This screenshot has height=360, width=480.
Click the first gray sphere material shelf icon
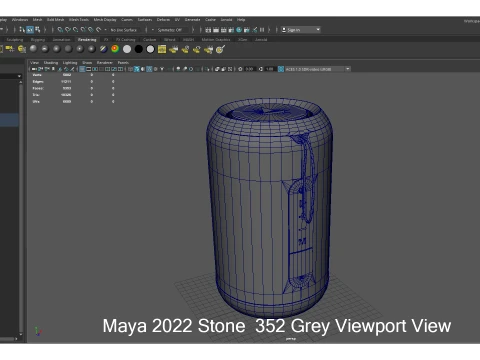pyautogui.click(x=33, y=49)
